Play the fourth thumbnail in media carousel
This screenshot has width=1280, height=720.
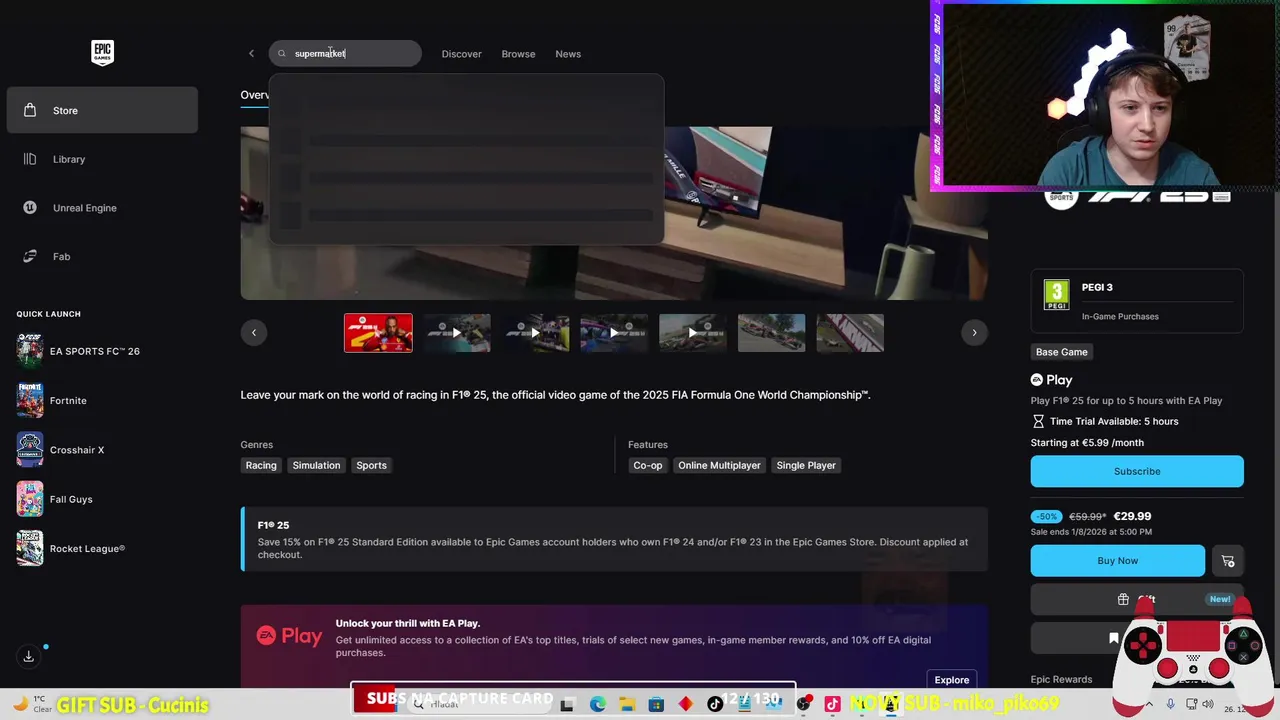point(614,333)
